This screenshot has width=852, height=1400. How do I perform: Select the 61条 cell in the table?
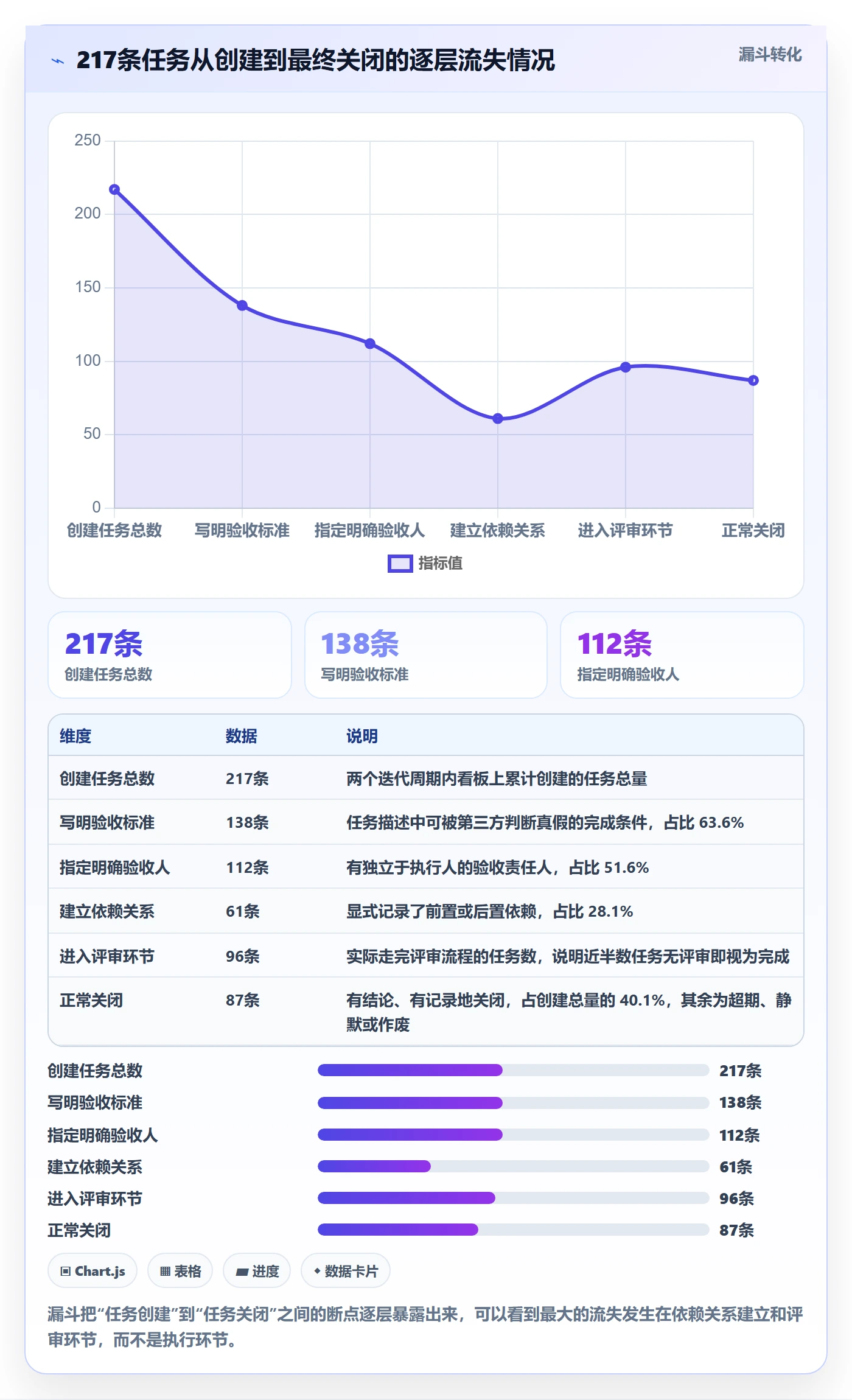[x=243, y=911]
